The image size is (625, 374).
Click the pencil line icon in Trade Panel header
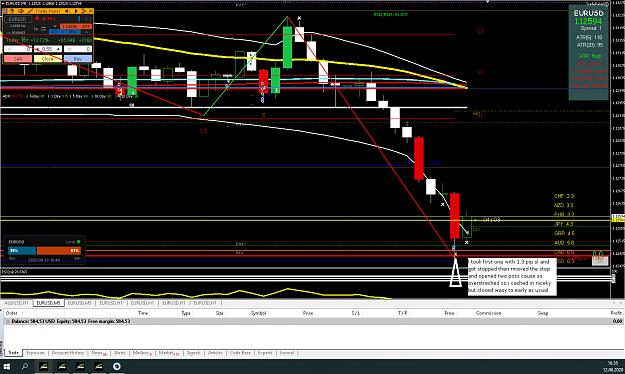click(x=31, y=11)
